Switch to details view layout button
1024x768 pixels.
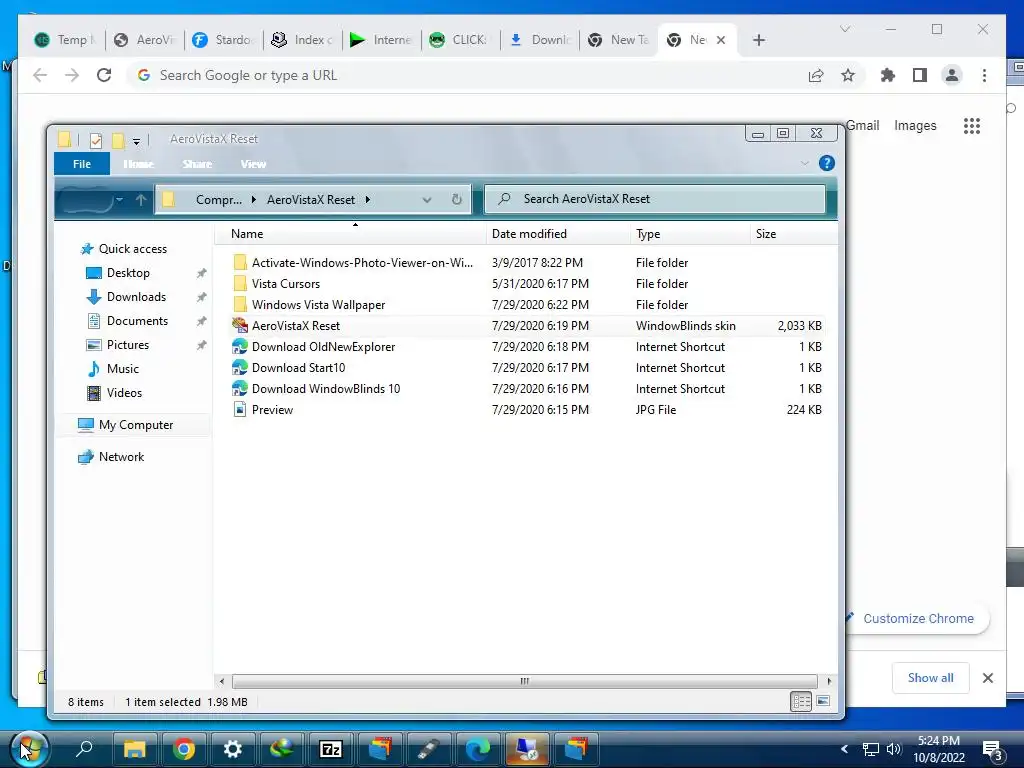click(x=801, y=701)
